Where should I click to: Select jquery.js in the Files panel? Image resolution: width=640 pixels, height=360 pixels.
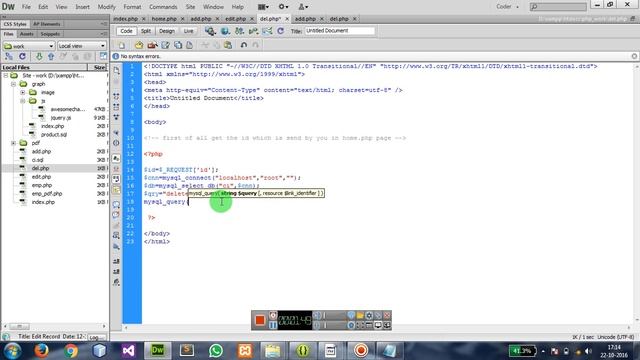(x=61, y=118)
